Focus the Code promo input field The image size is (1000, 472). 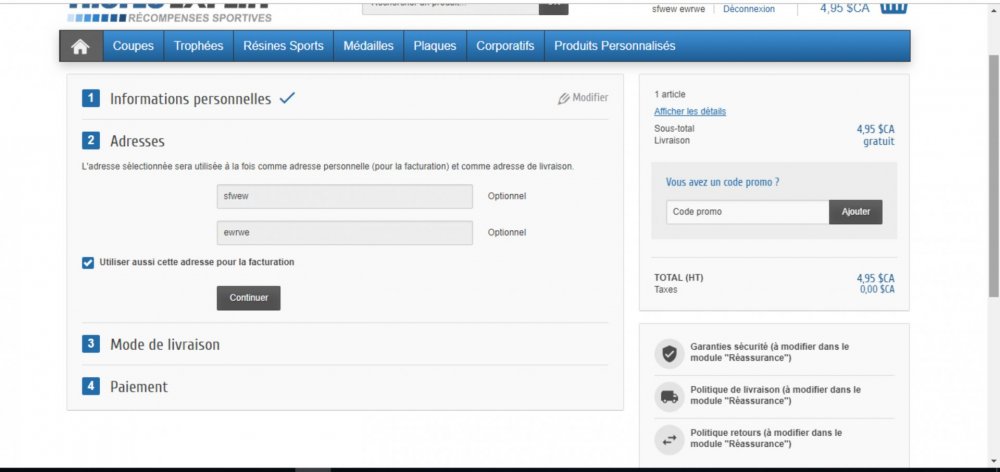[x=747, y=212]
